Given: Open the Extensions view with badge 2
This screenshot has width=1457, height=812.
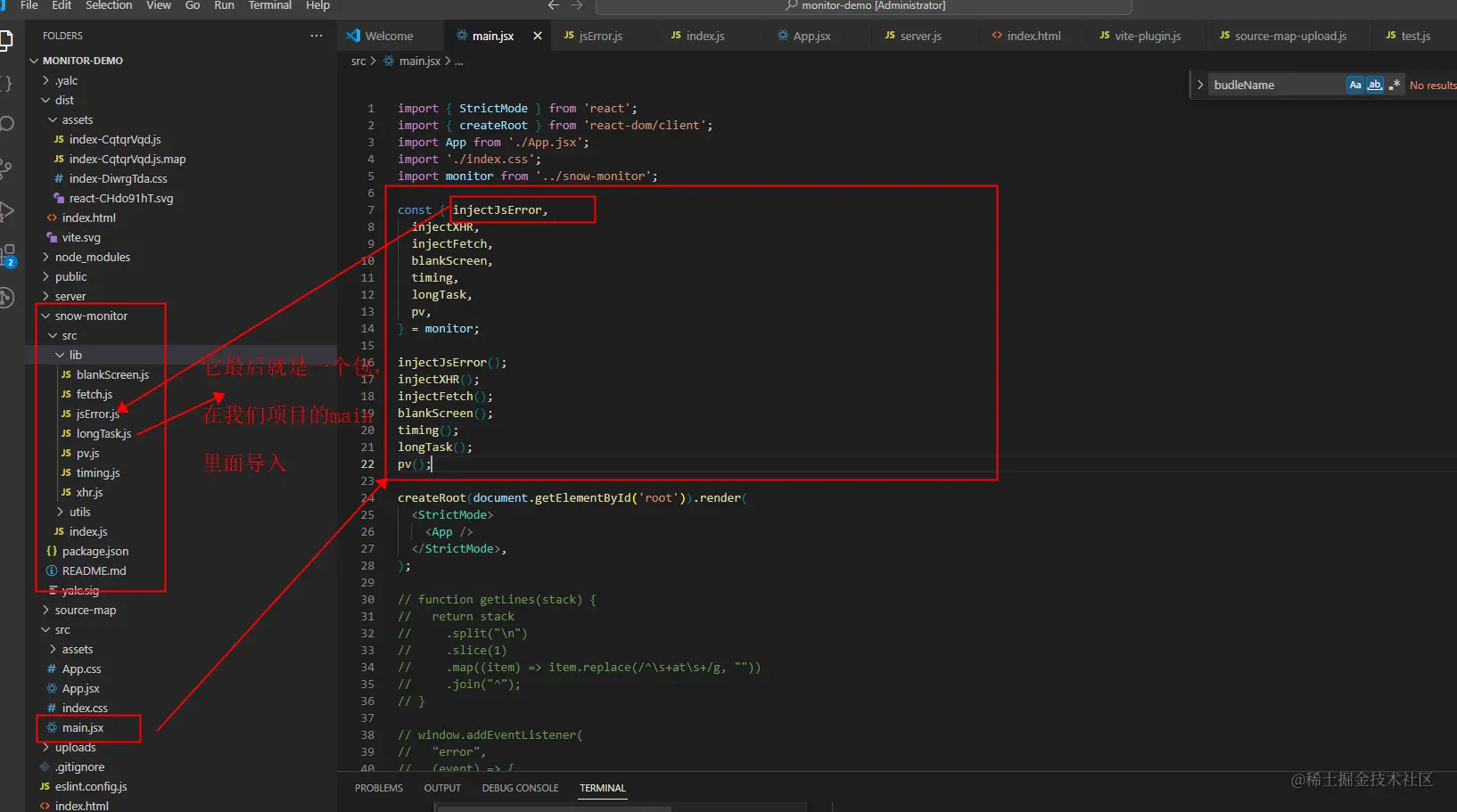Looking at the screenshot, I should 8,255.
